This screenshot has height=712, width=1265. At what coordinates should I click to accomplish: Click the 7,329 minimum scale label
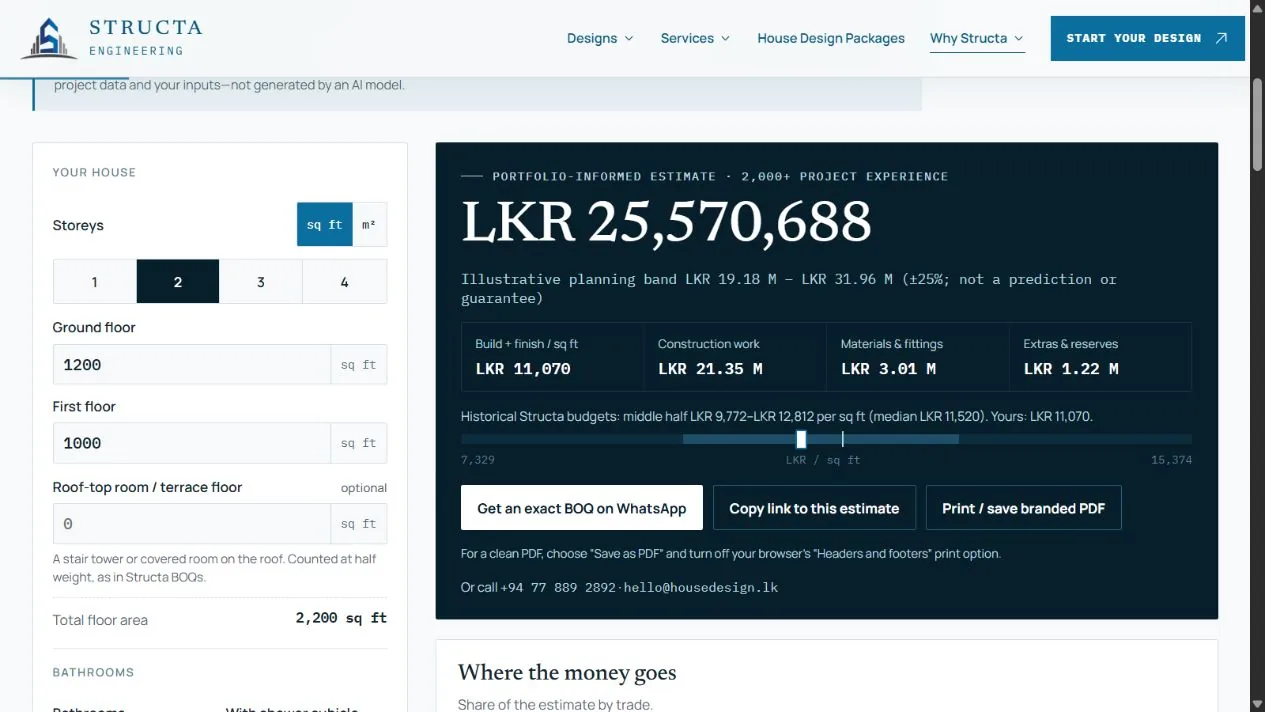click(478, 460)
